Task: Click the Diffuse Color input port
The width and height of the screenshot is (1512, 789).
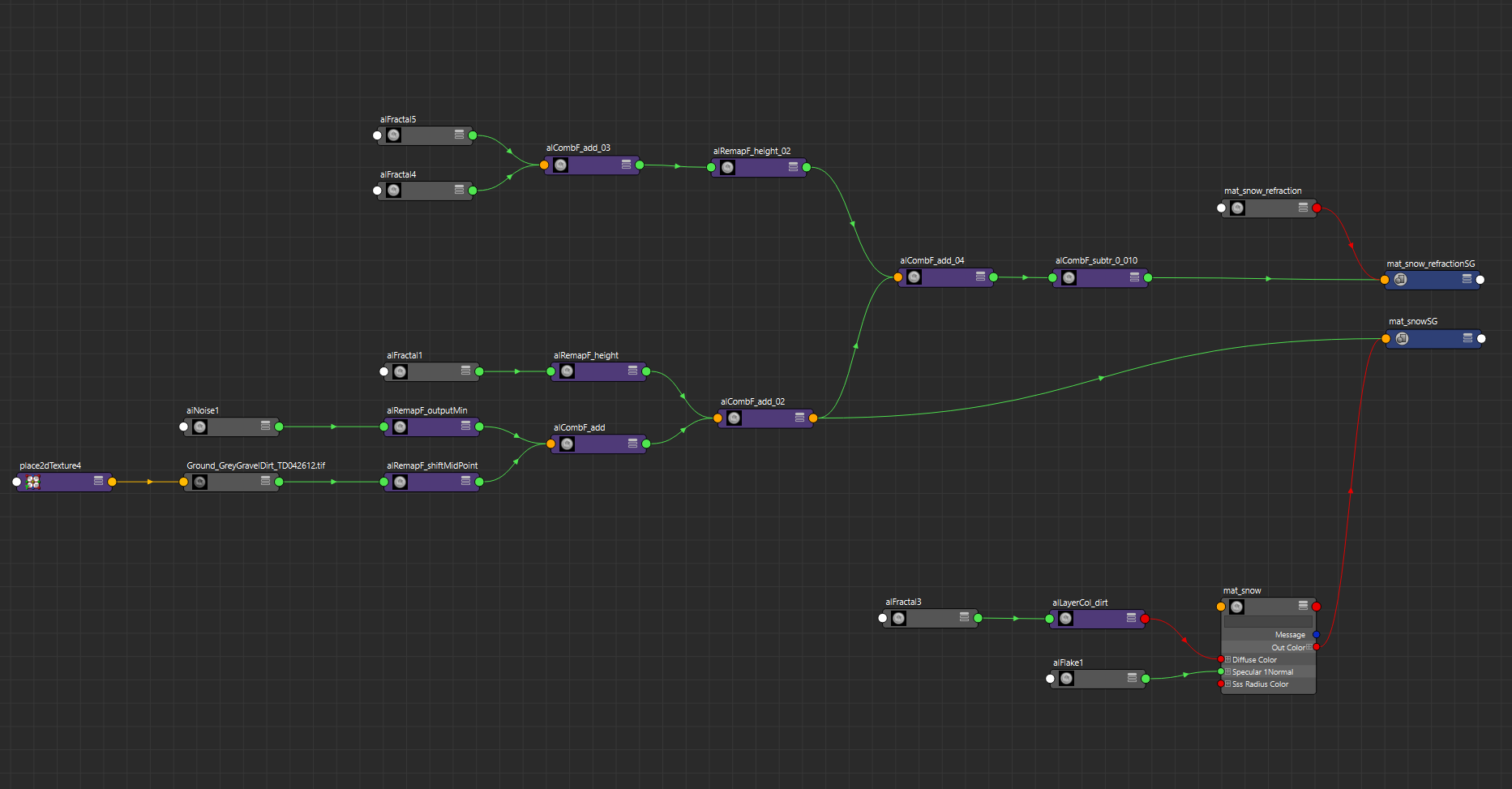Action: pyautogui.click(x=1221, y=659)
